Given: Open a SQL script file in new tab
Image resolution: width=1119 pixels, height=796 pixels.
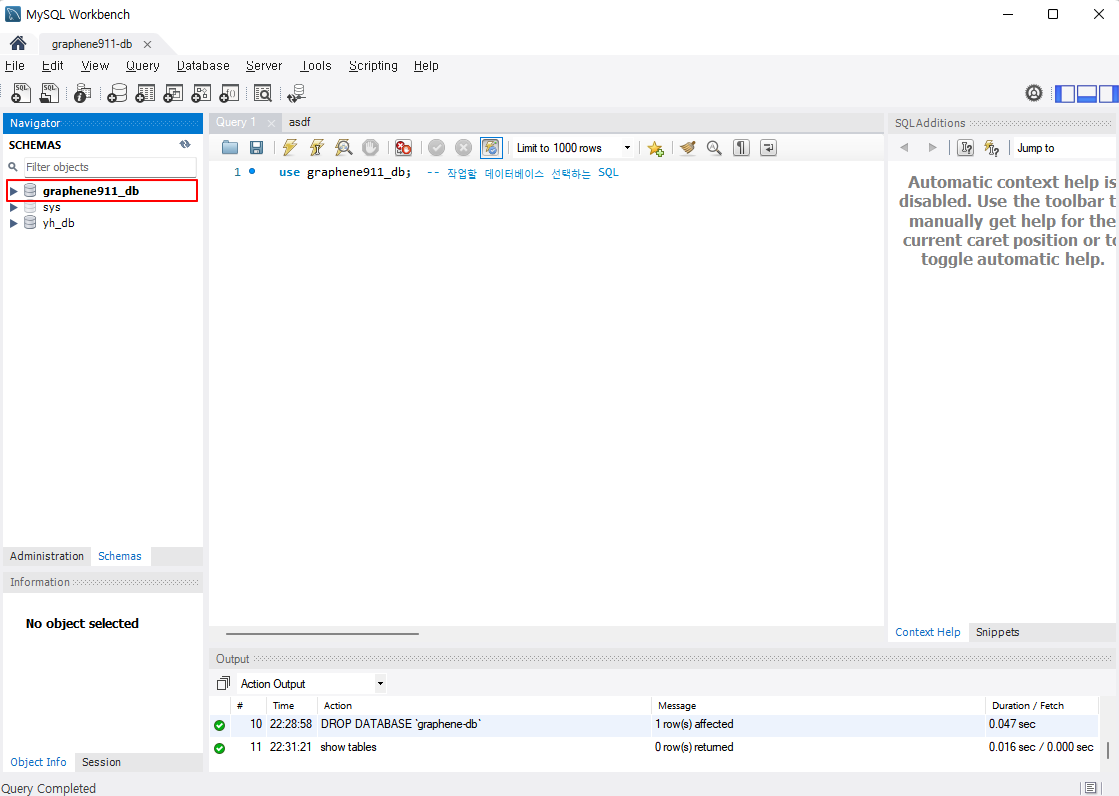Looking at the screenshot, I should click(x=49, y=93).
